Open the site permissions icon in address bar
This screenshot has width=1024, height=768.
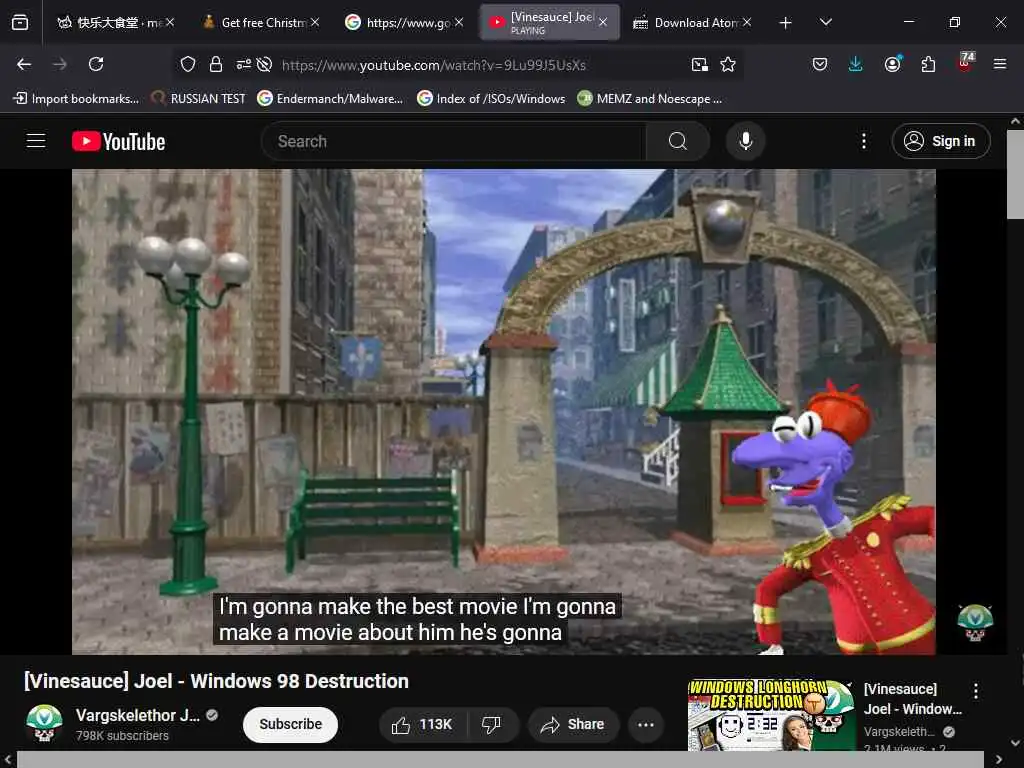(244, 64)
